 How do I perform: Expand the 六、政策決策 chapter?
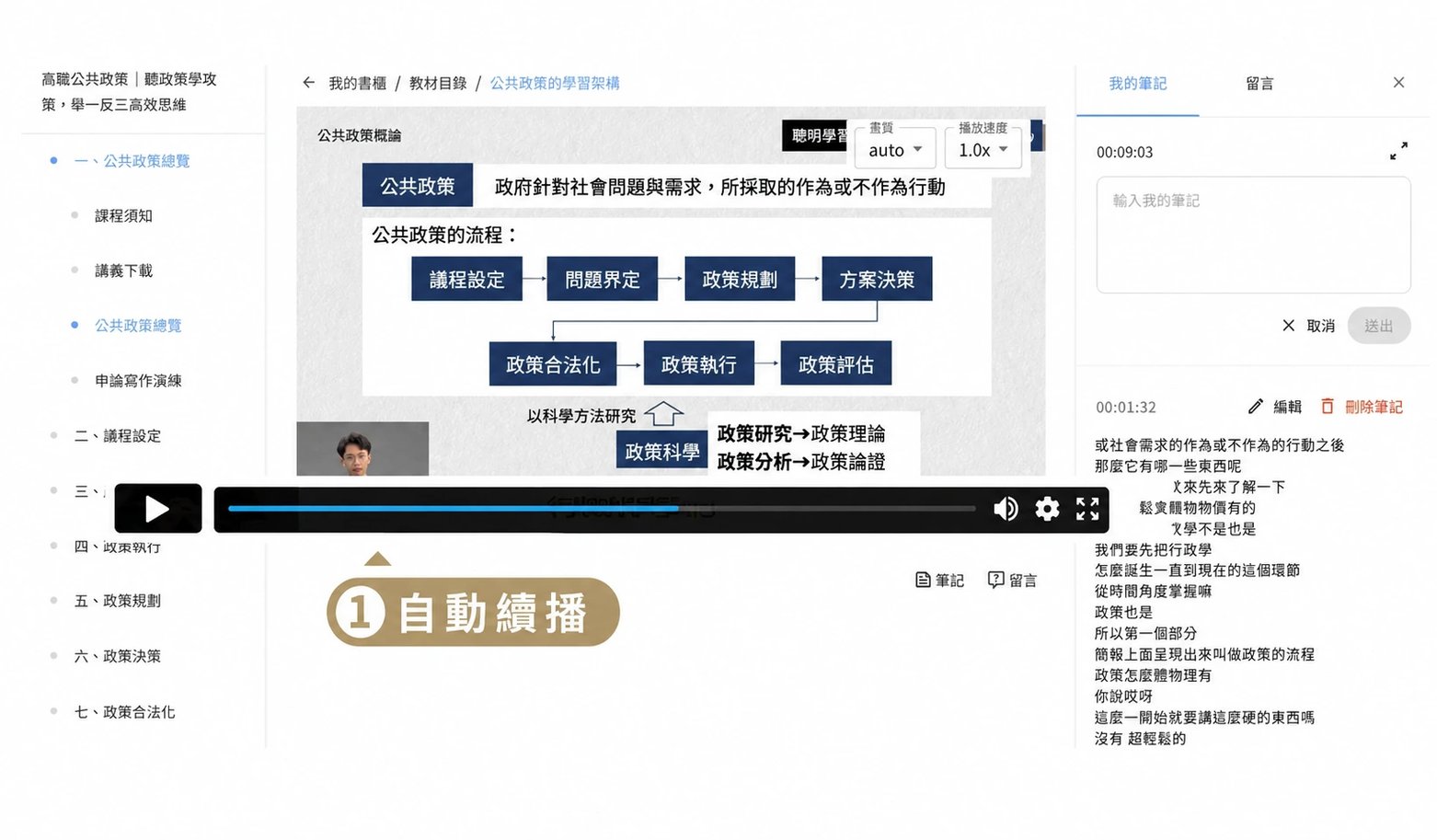point(117,656)
